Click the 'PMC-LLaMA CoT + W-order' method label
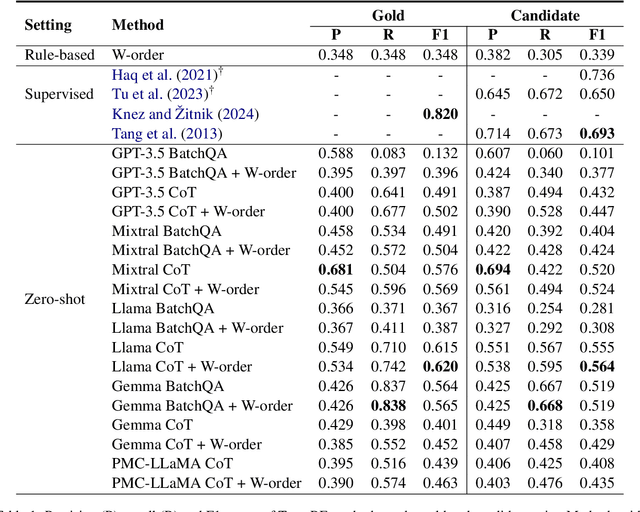Image resolution: width=640 pixels, height=512 pixels. click(207, 484)
